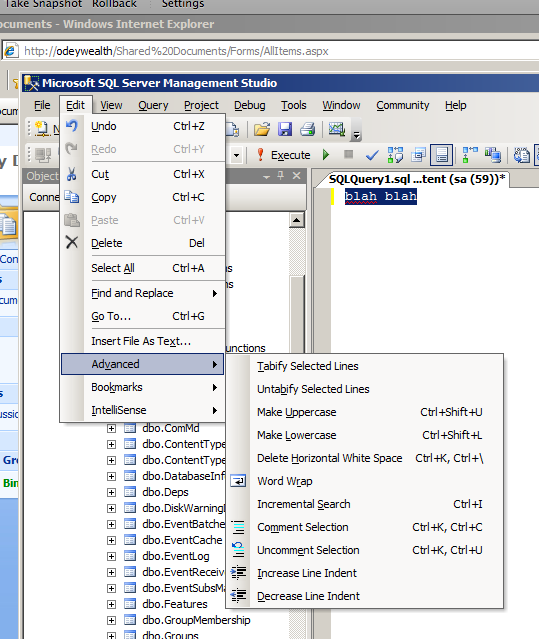Image resolution: width=539 pixels, height=639 pixels.
Task: Open the Debug menu
Action: pyautogui.click(x=250, y=105)
